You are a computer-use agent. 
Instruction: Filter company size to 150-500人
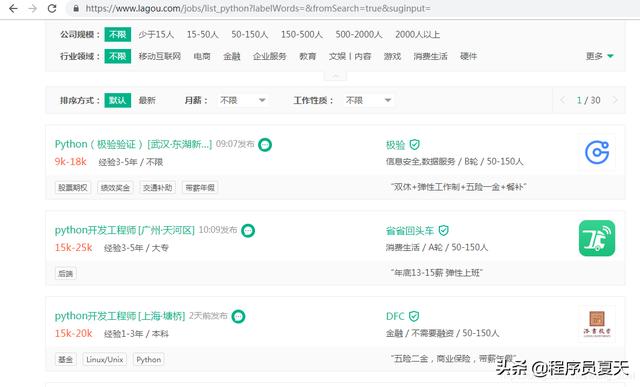tap(302, 35)
